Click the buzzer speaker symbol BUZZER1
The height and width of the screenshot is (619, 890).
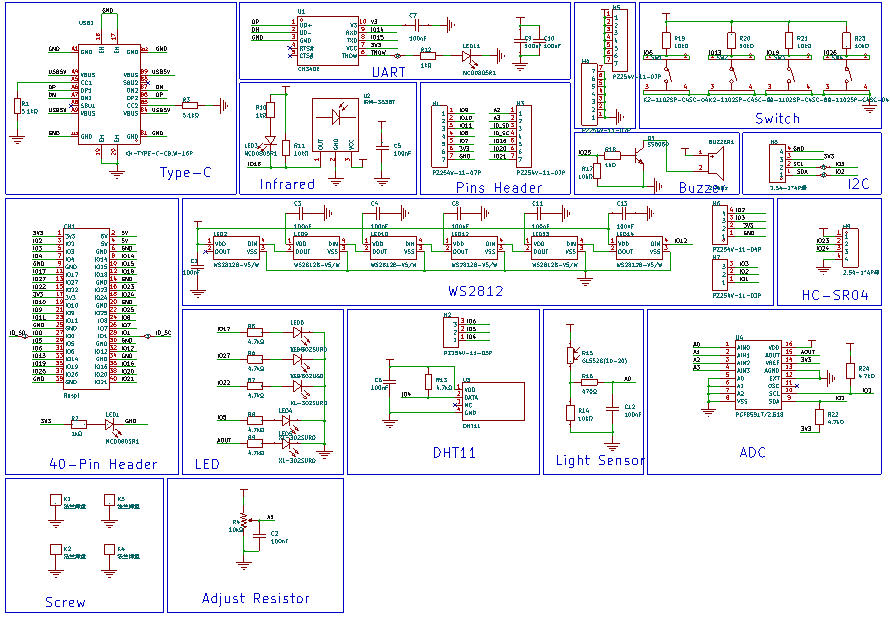(716, 162)
